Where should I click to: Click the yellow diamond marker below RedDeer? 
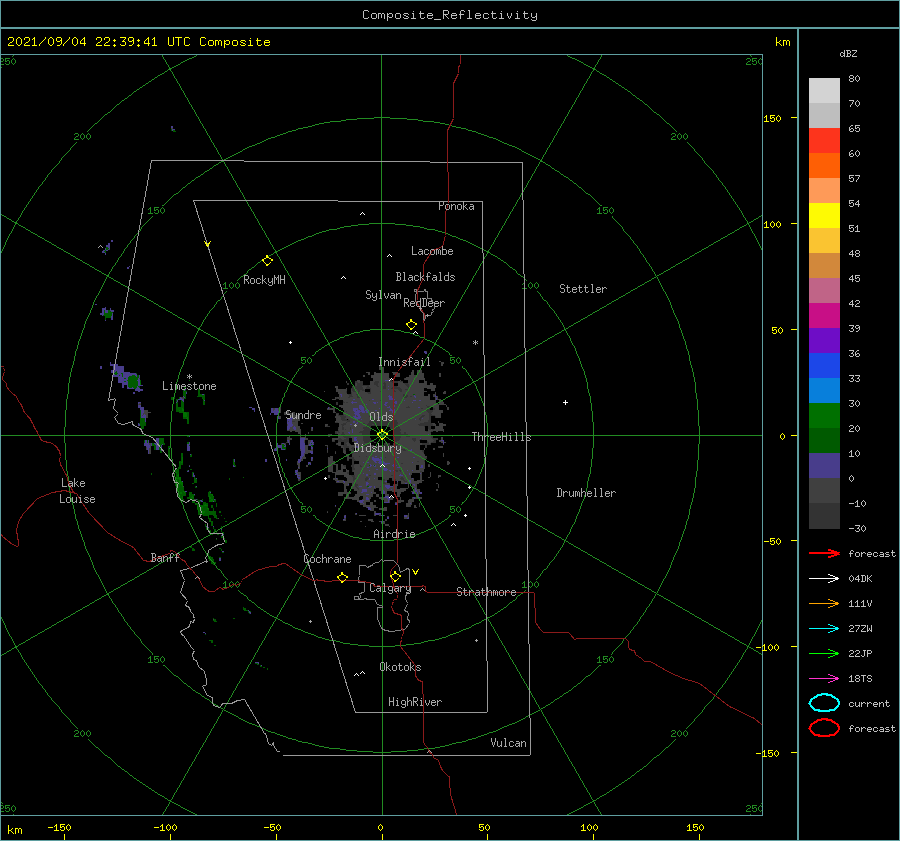click(x=411, y=325)
